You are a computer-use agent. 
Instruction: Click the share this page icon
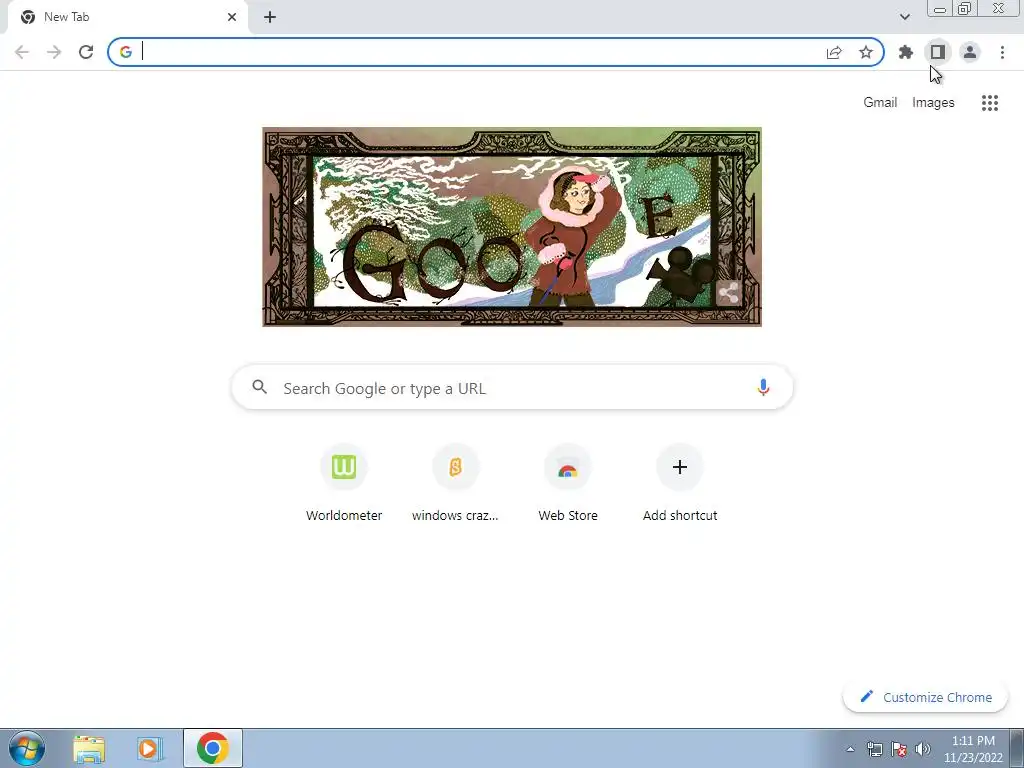[x=834, y=52]
